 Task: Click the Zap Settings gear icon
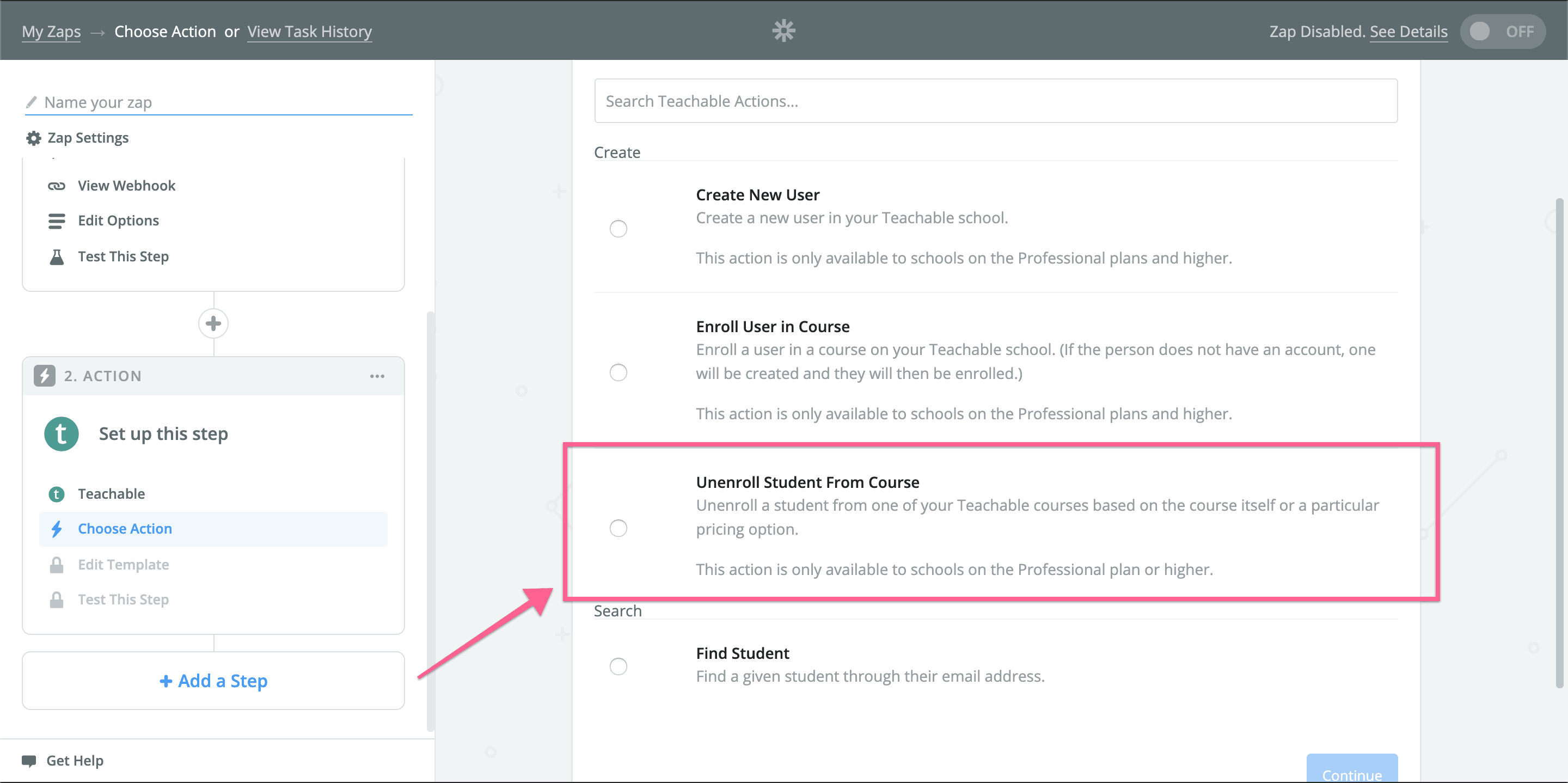pos(33,138)
